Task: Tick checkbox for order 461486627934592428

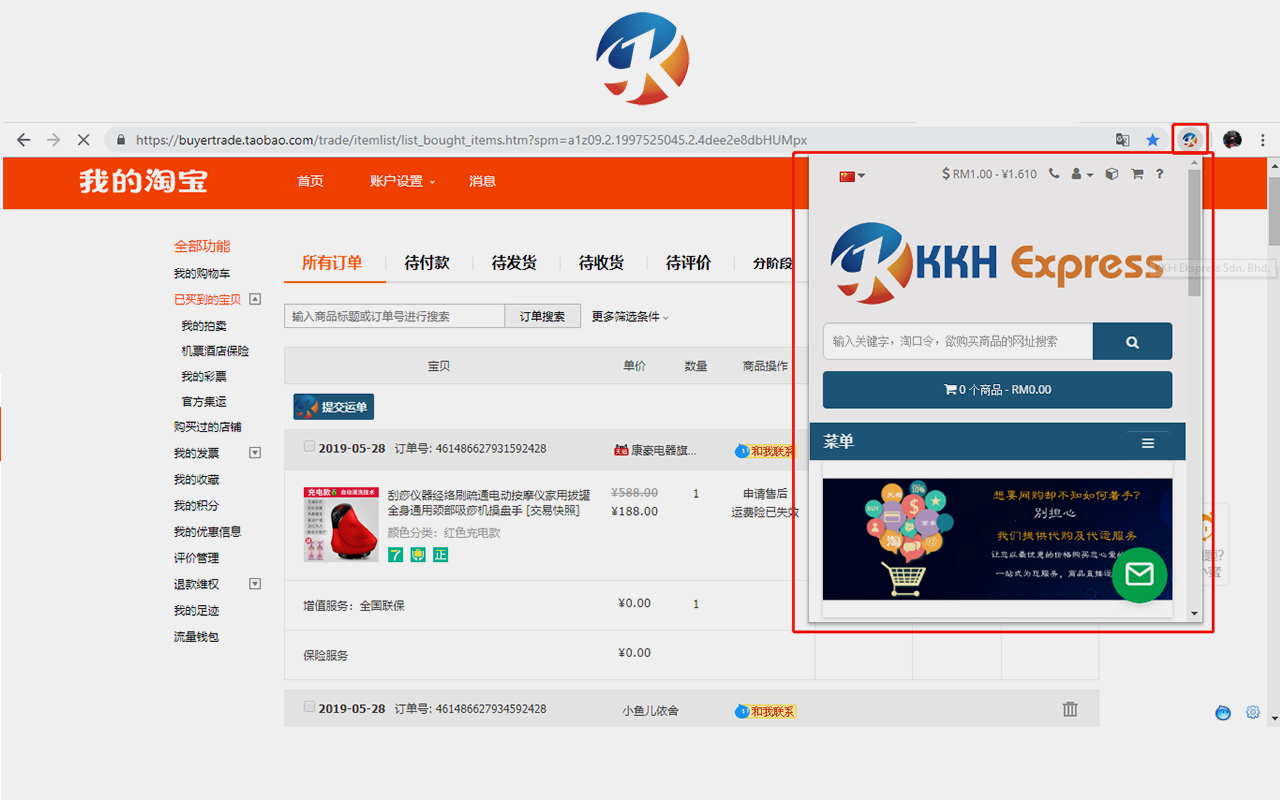Action: click(x=309, y=707)
